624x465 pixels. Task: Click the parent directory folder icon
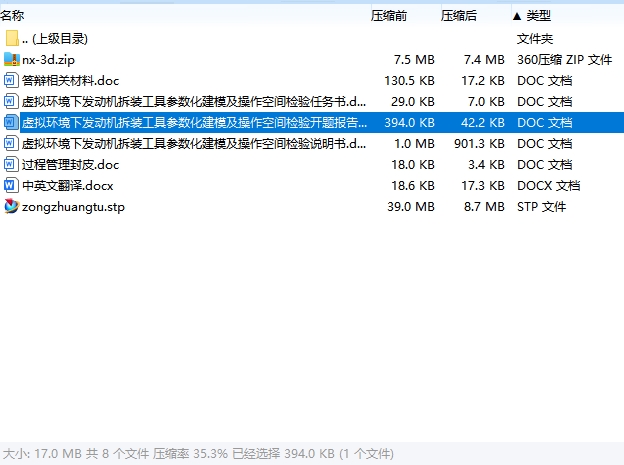click(12, 39)
